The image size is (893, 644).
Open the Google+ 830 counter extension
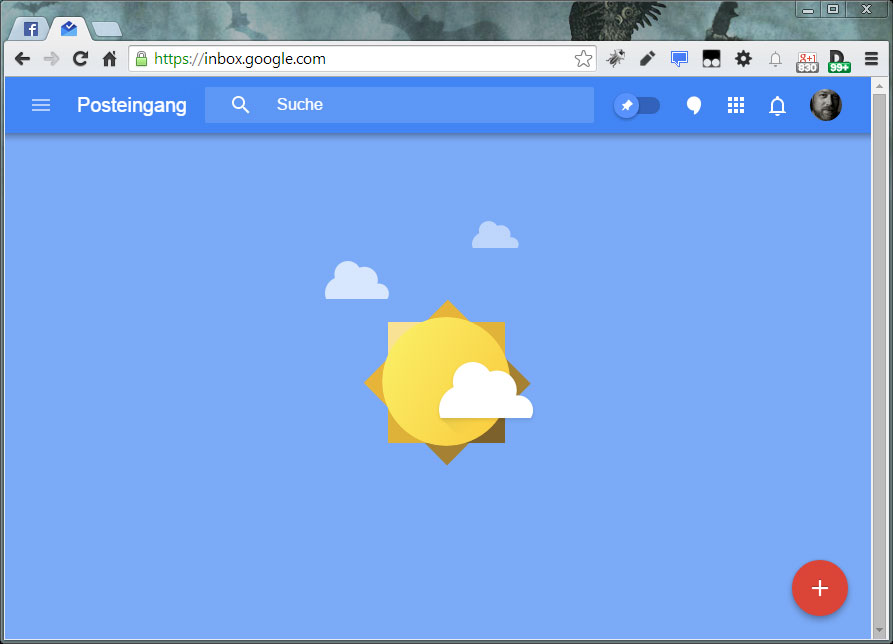click(807, 62)
